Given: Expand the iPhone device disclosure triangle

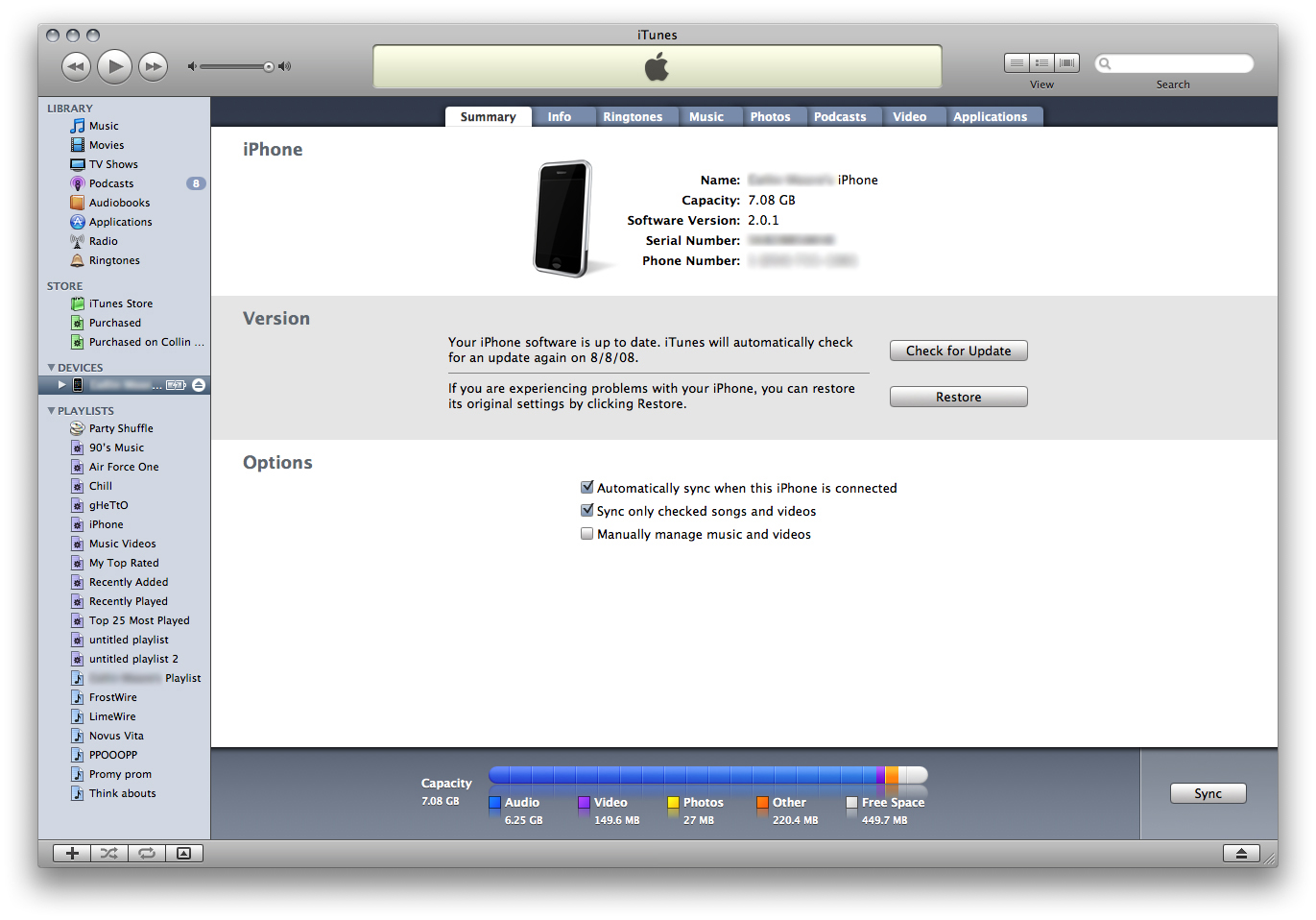Looking at the screenshot, I should tap(61, 385).
